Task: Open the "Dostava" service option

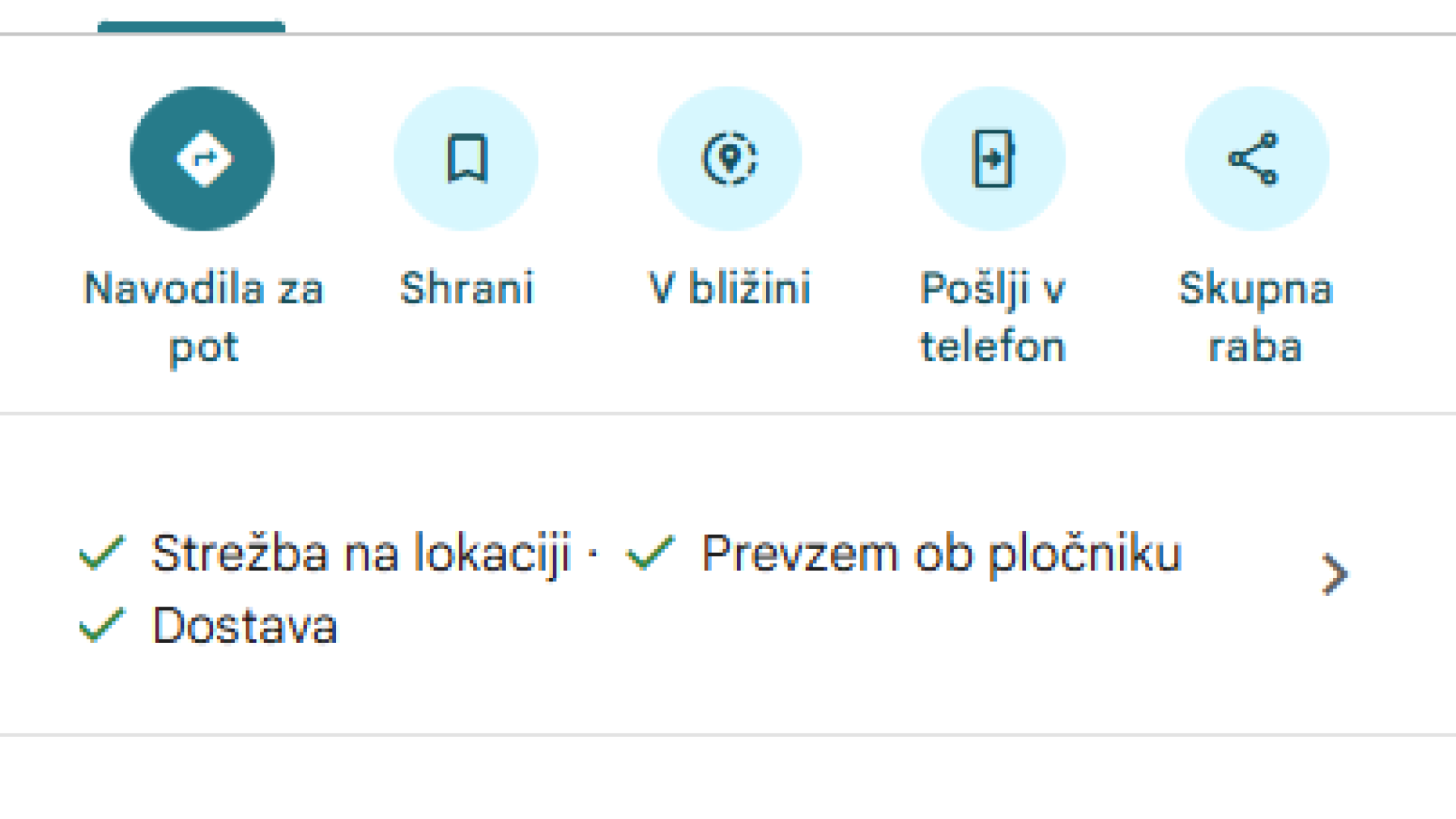Action: coord(245,626)
